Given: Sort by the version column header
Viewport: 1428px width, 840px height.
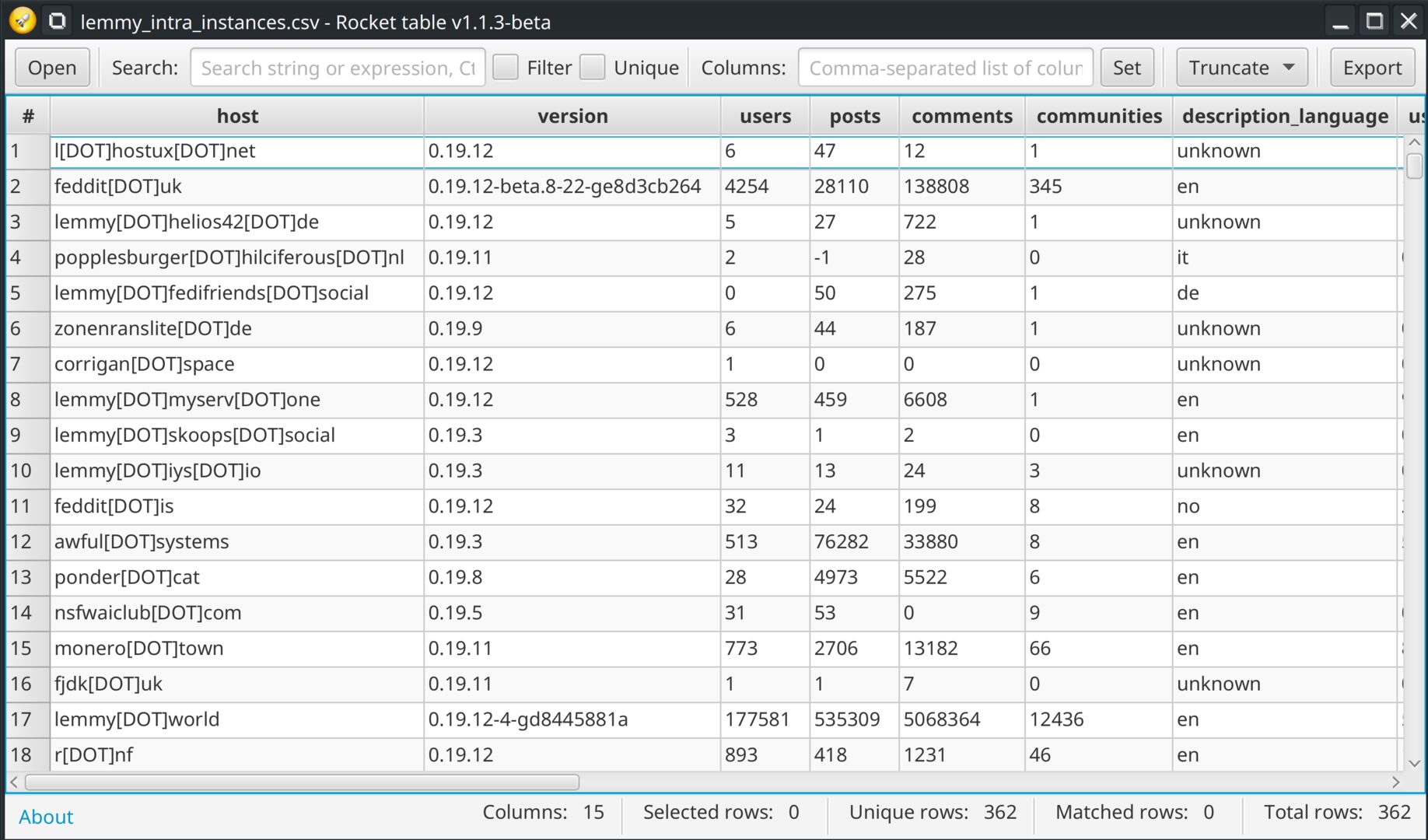Looking at the screenshot, I should (572, 116).
